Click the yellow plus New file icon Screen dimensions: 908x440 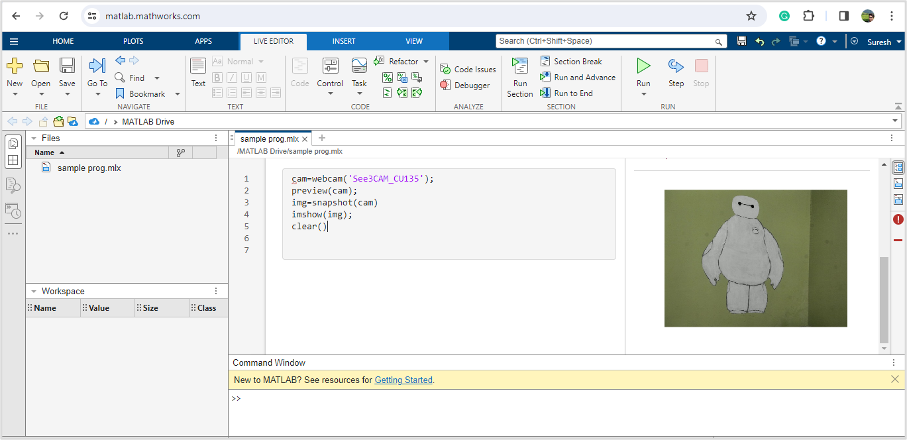tap(14, 65)
